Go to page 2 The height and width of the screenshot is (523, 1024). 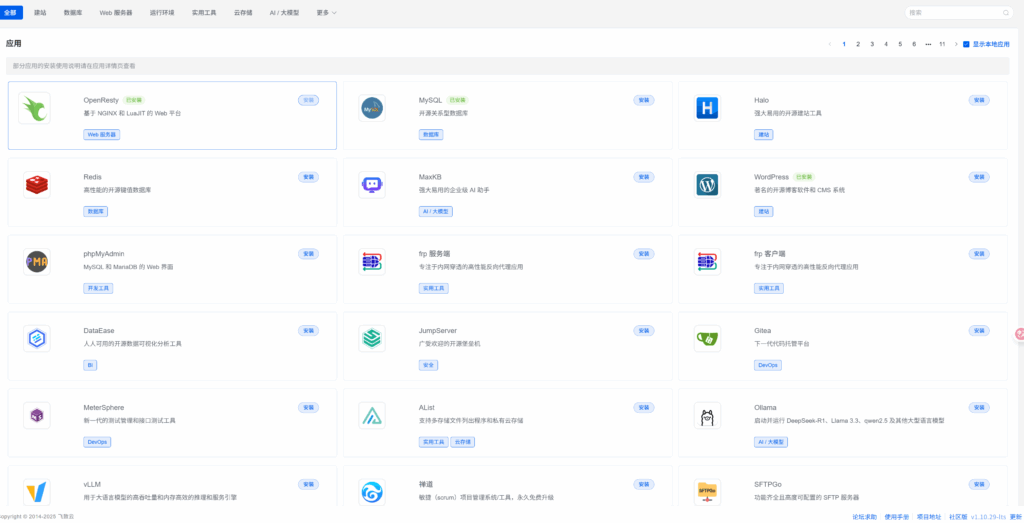[858, 44]
